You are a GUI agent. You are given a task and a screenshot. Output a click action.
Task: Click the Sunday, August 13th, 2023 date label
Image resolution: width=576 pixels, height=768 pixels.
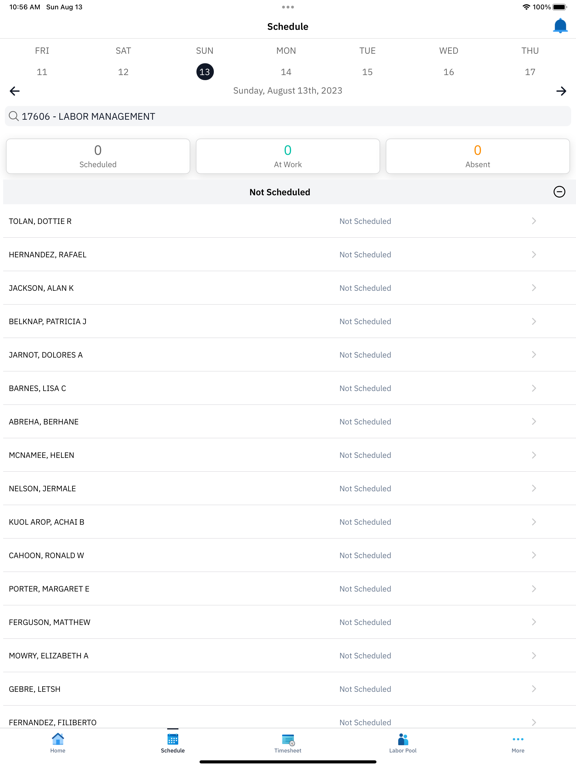point(288,91)
